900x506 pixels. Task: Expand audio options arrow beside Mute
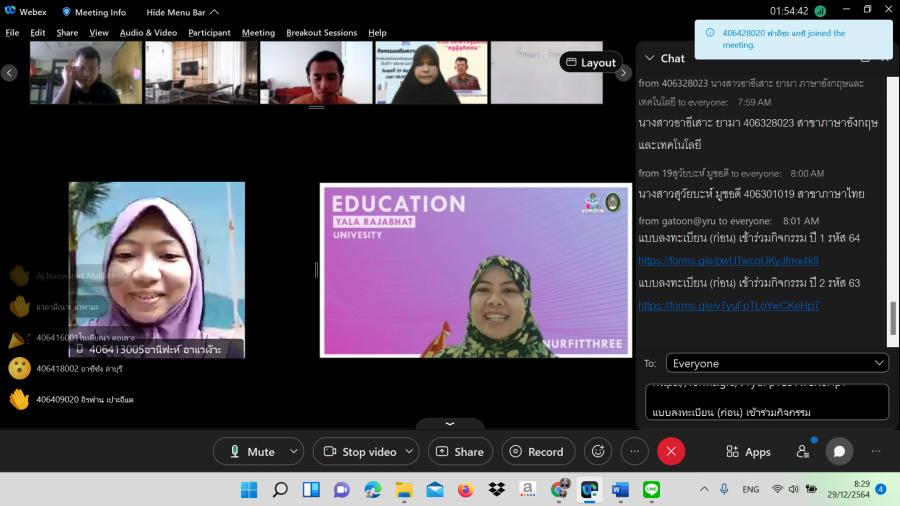click(x=293, y=451)
